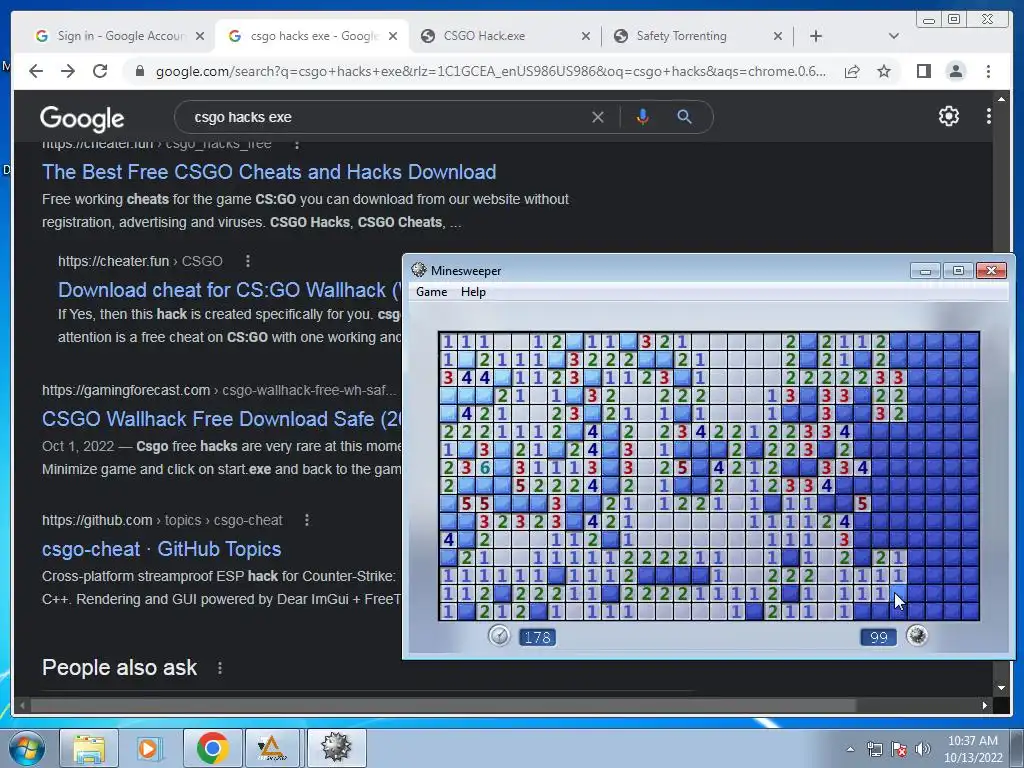Click the scroll right arrow at bottom

tap(985, 705)
